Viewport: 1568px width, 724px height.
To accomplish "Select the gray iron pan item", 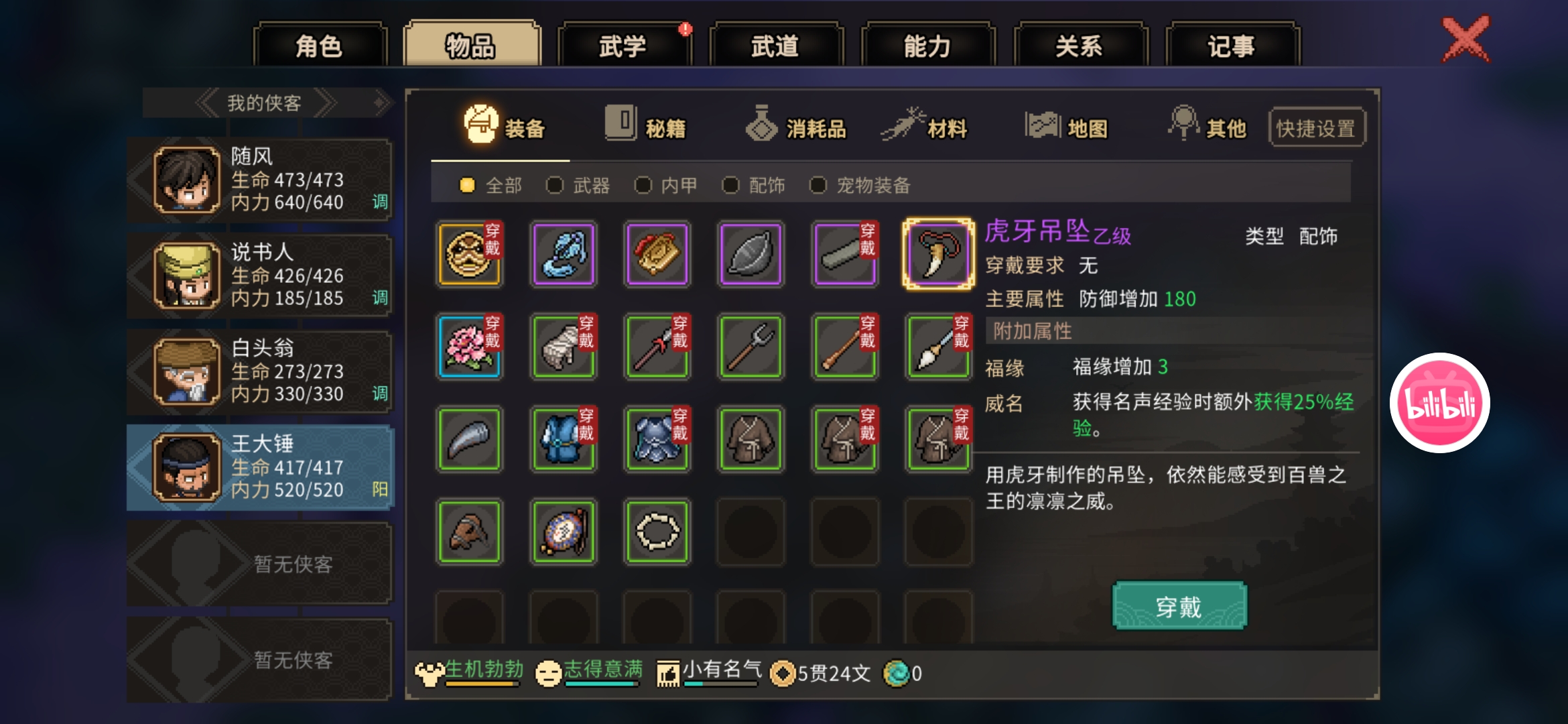I will coord(751,254).
